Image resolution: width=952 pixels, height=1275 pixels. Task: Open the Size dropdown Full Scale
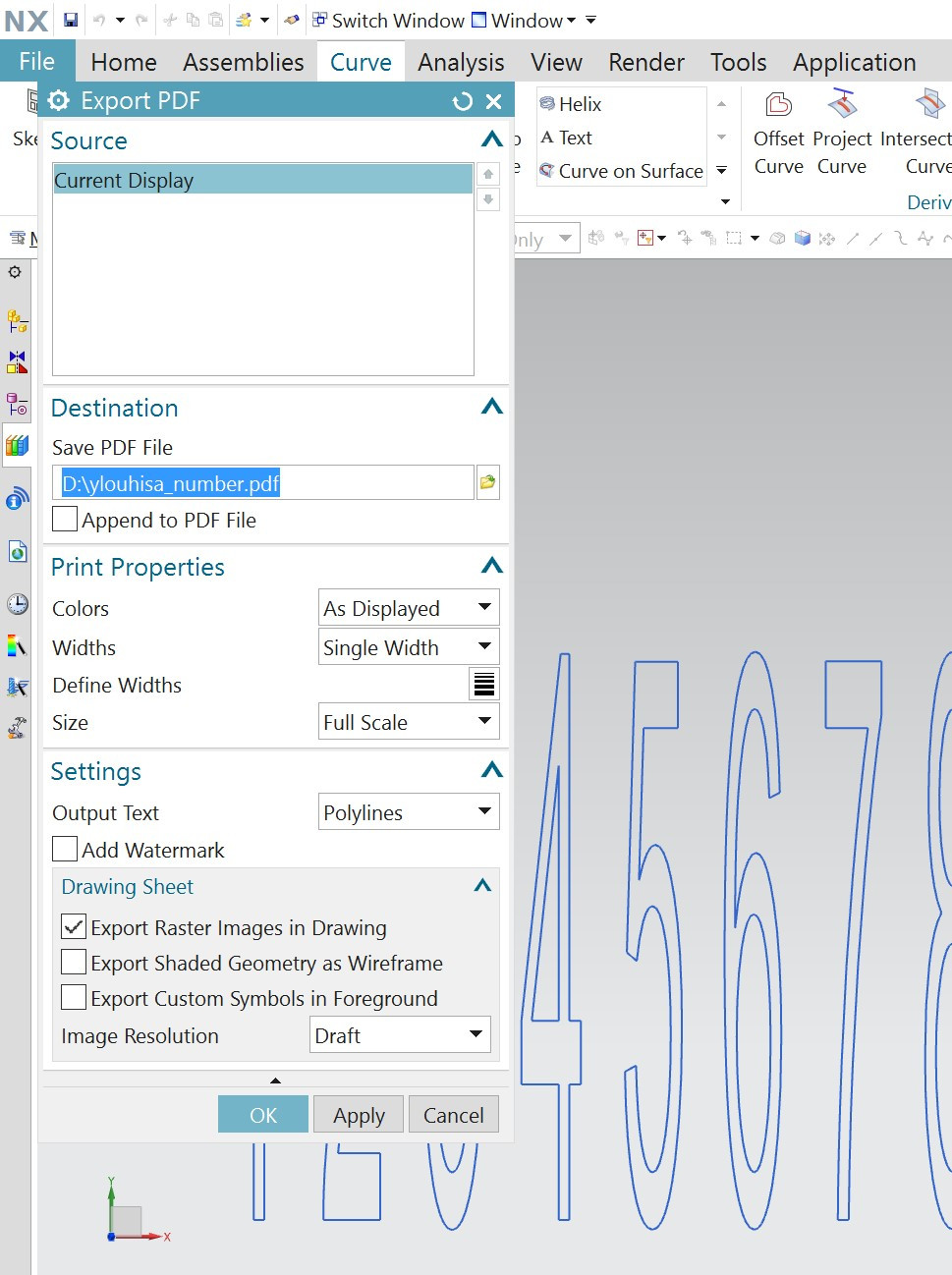point(409,722)
